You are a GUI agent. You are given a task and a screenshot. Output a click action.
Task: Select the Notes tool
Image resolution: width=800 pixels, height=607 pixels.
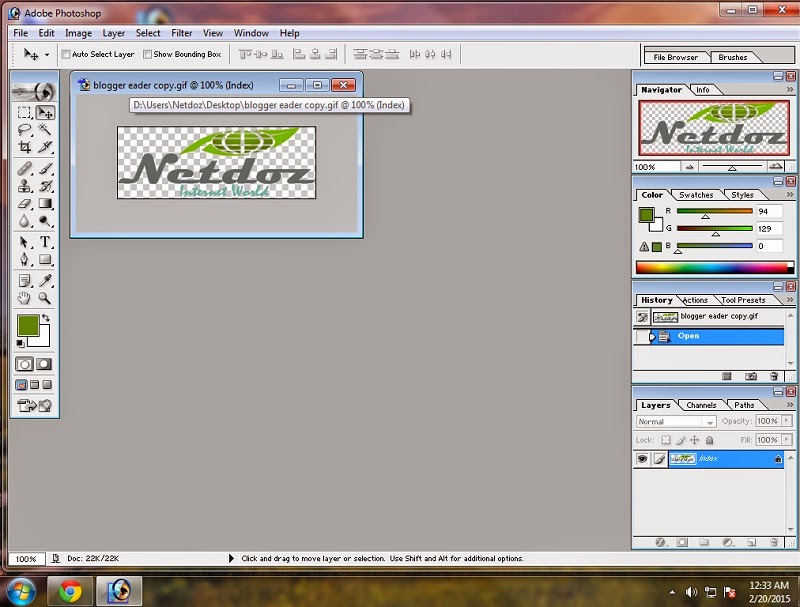click(24, 281)
